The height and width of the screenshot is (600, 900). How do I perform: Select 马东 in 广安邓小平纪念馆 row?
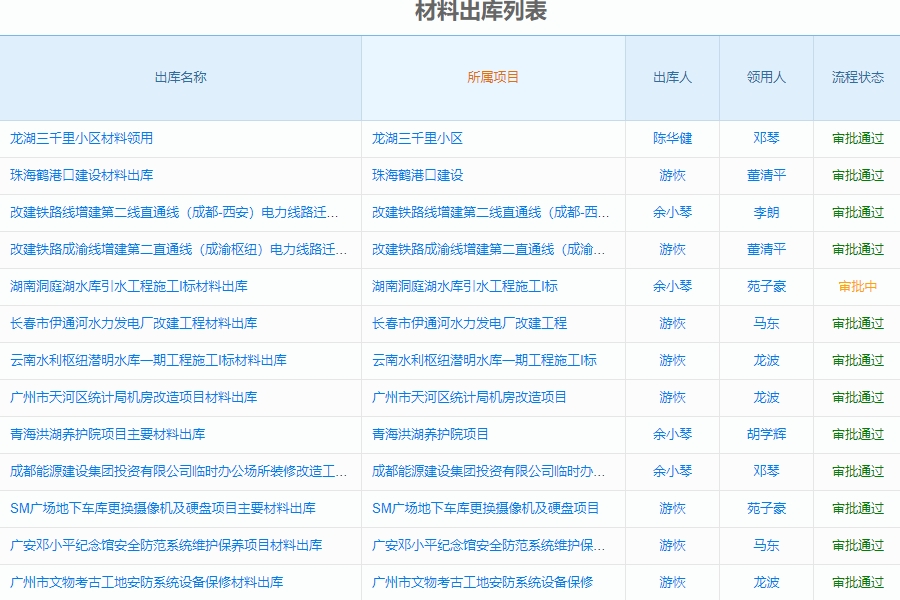click(x=766, y=545)
